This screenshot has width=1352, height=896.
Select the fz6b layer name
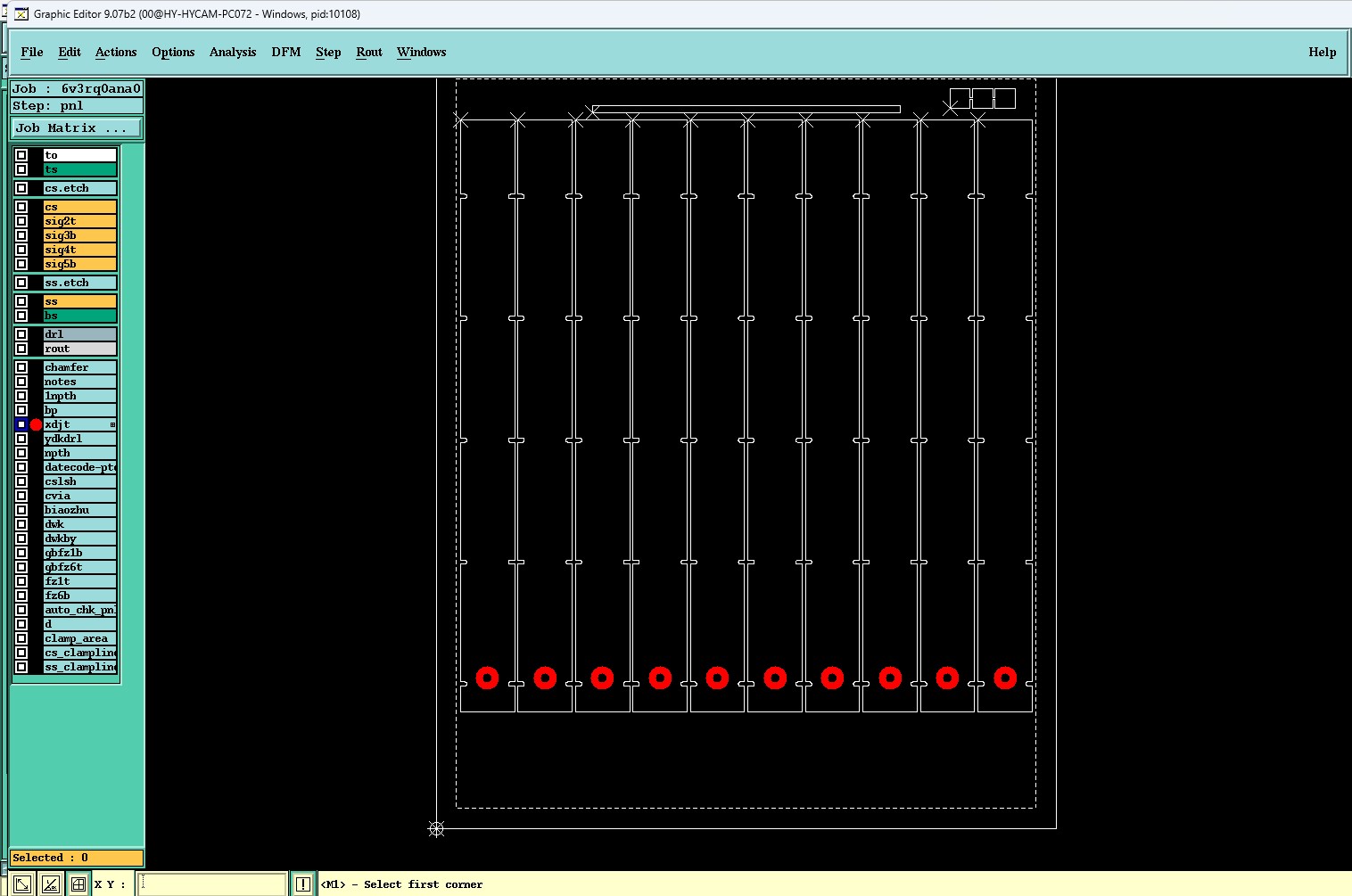coord(80,596)
